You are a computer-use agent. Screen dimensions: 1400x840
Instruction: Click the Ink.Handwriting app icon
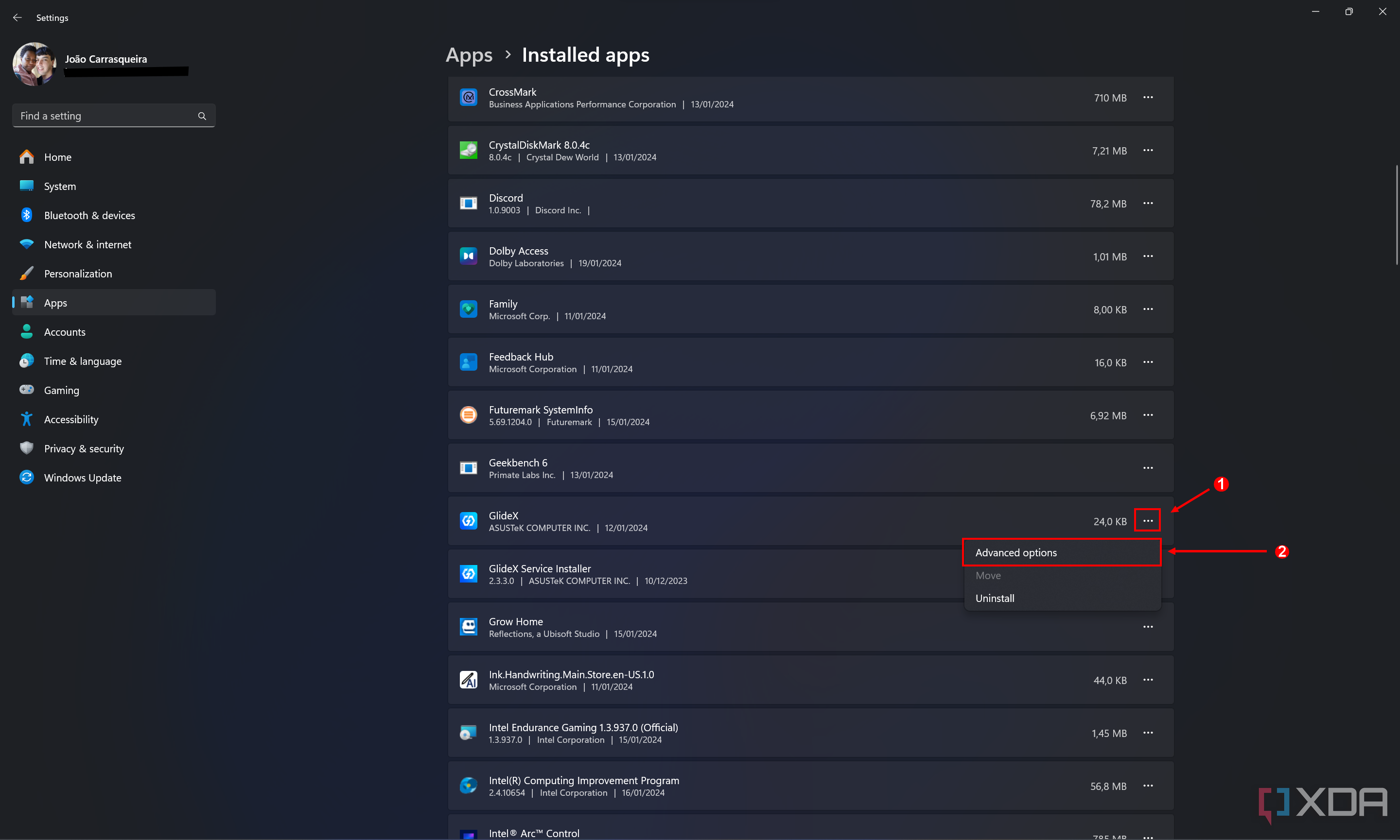[468, 680]
